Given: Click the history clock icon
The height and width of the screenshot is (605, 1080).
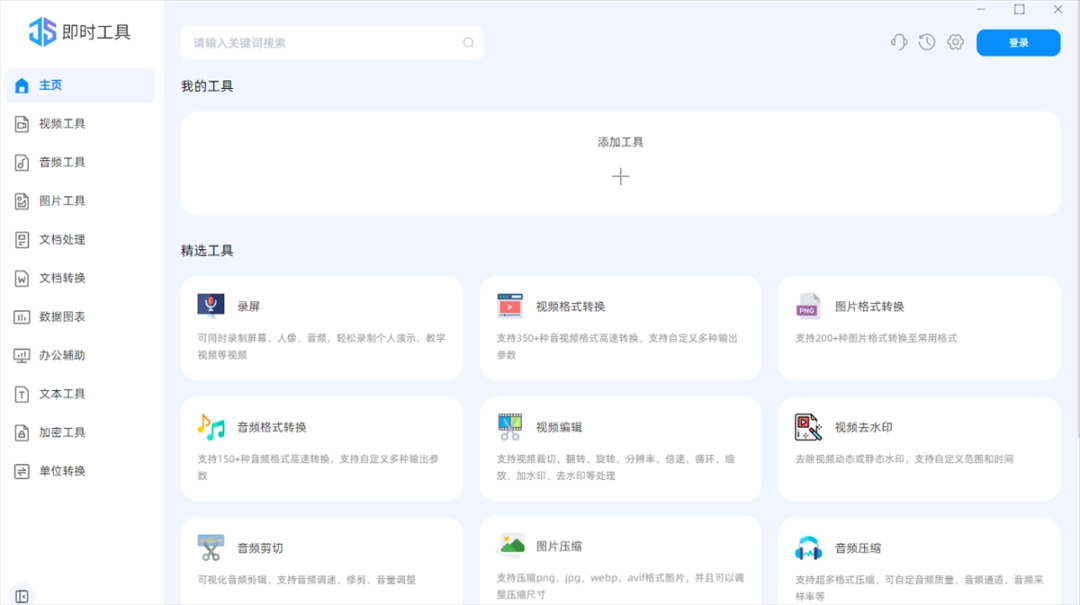Looking at the screenshot, I should (926, 42).
